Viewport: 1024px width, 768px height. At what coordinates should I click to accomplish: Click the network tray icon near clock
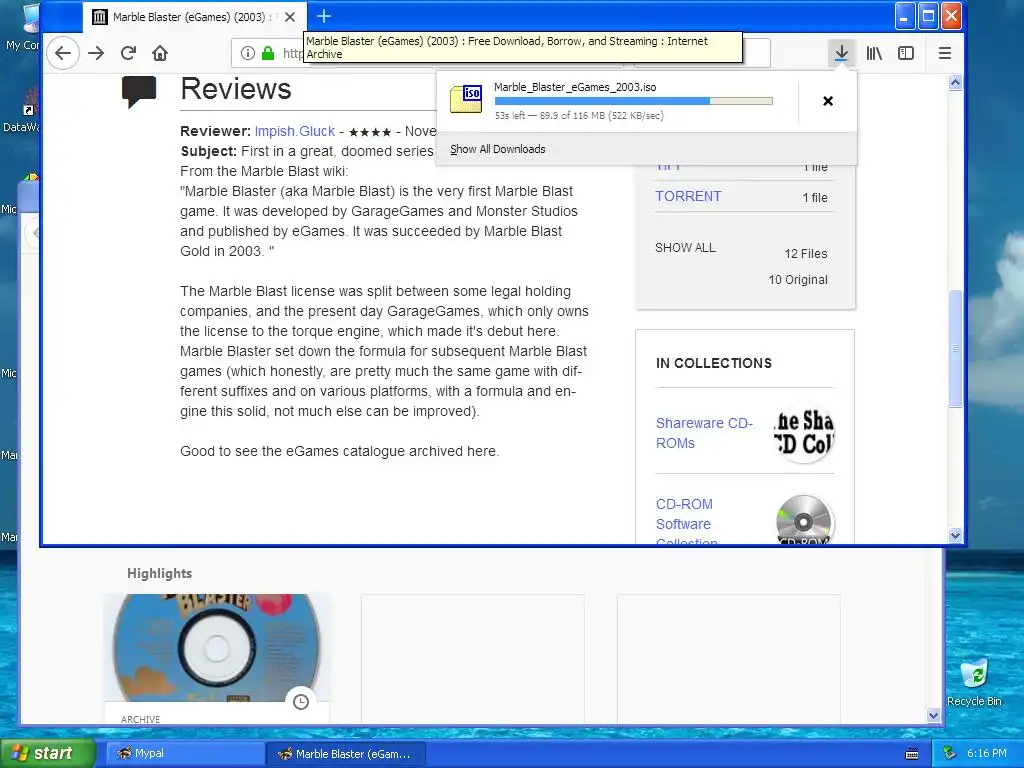950,754
